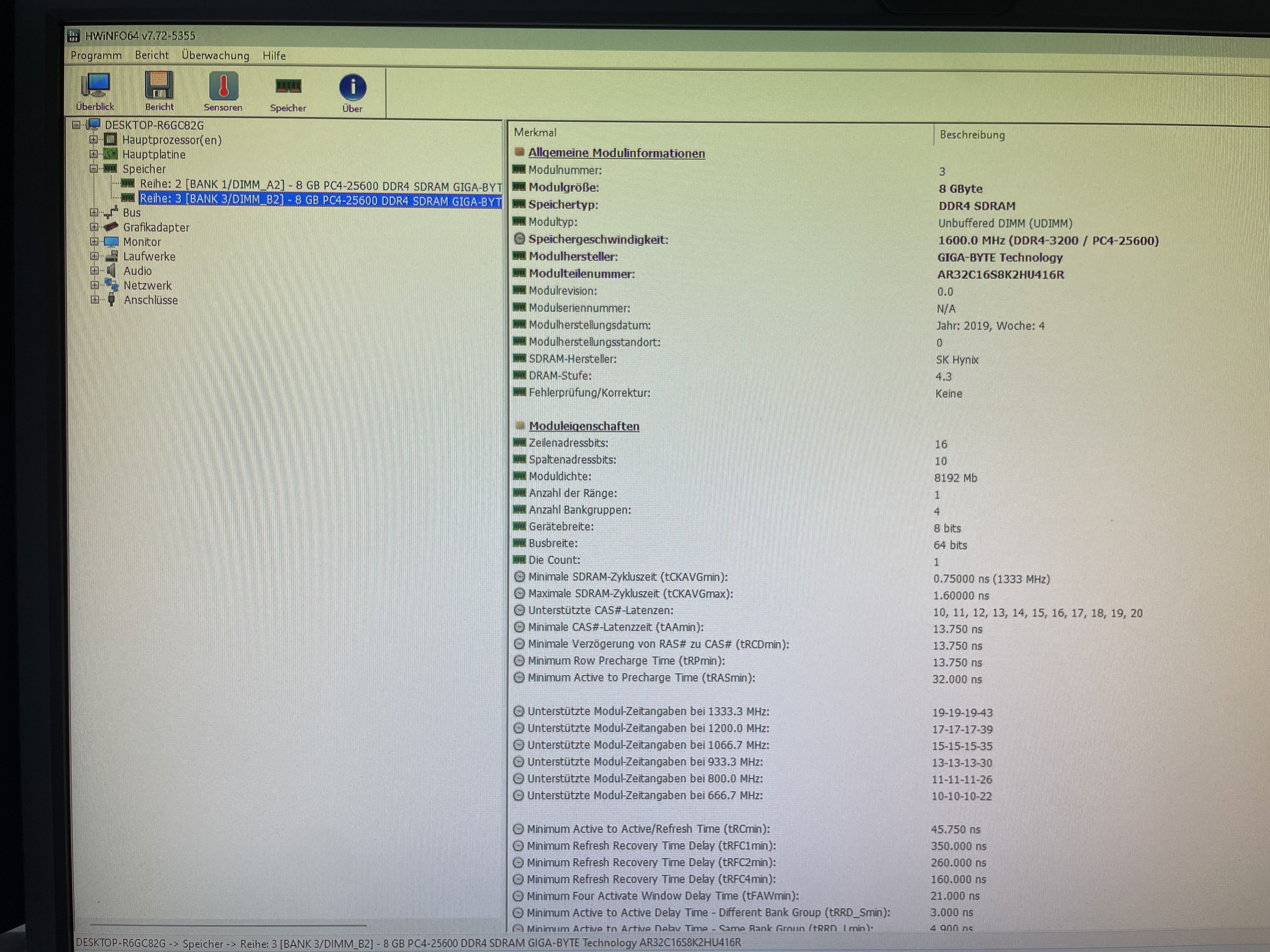The image size is (1270, 952).
Task: Open the Über info icon
Action: [352, 88]
